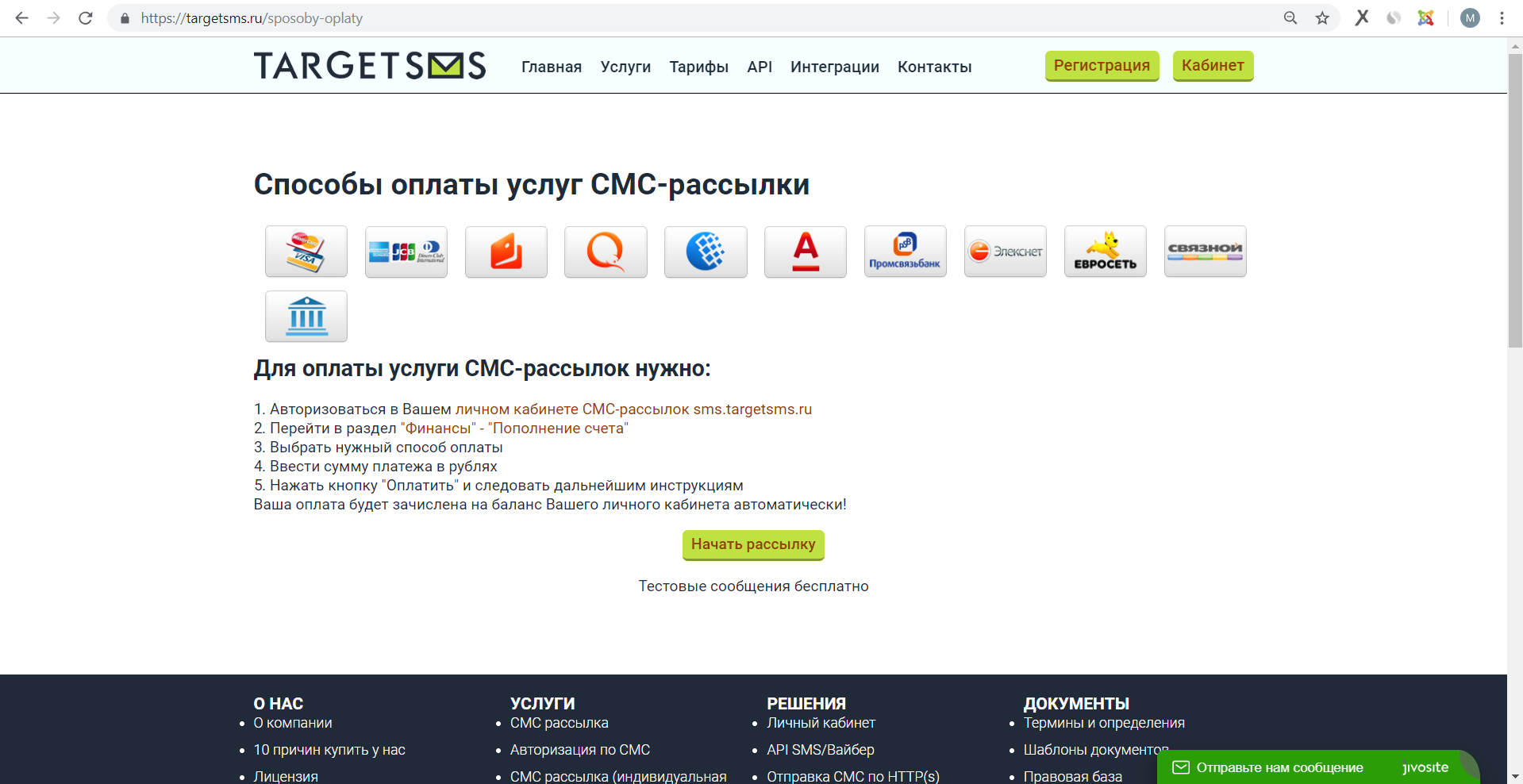Screen dimensions: 1523x784
Task: Click the page vertical scrollbar thumb
Action: pyautogui.click(x=1515, y=201)
